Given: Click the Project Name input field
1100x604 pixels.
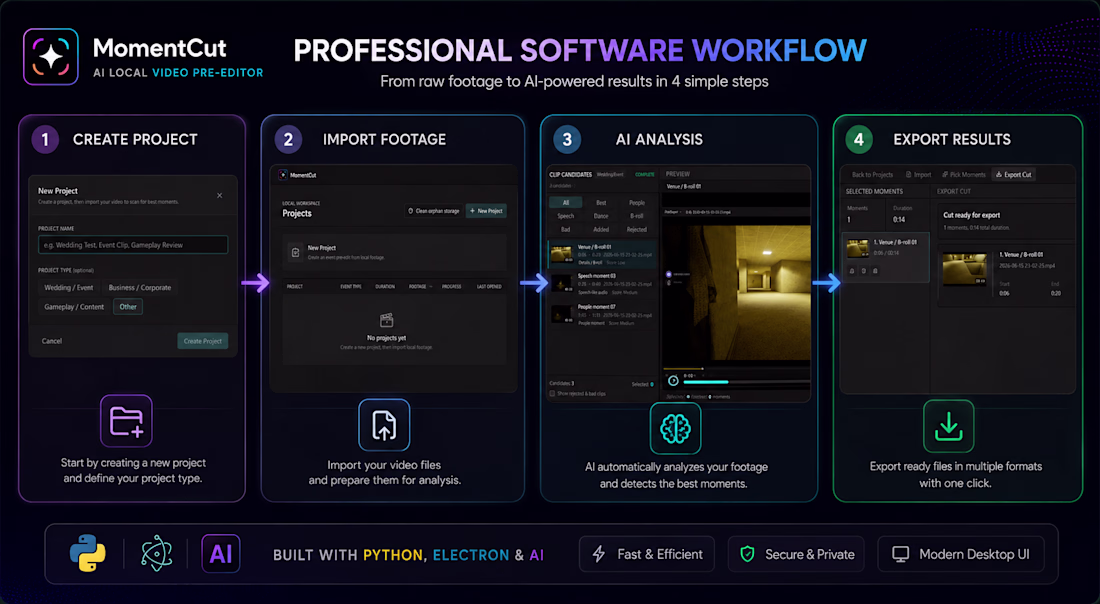Looking at the screenshot, I should tap(133, 245).
